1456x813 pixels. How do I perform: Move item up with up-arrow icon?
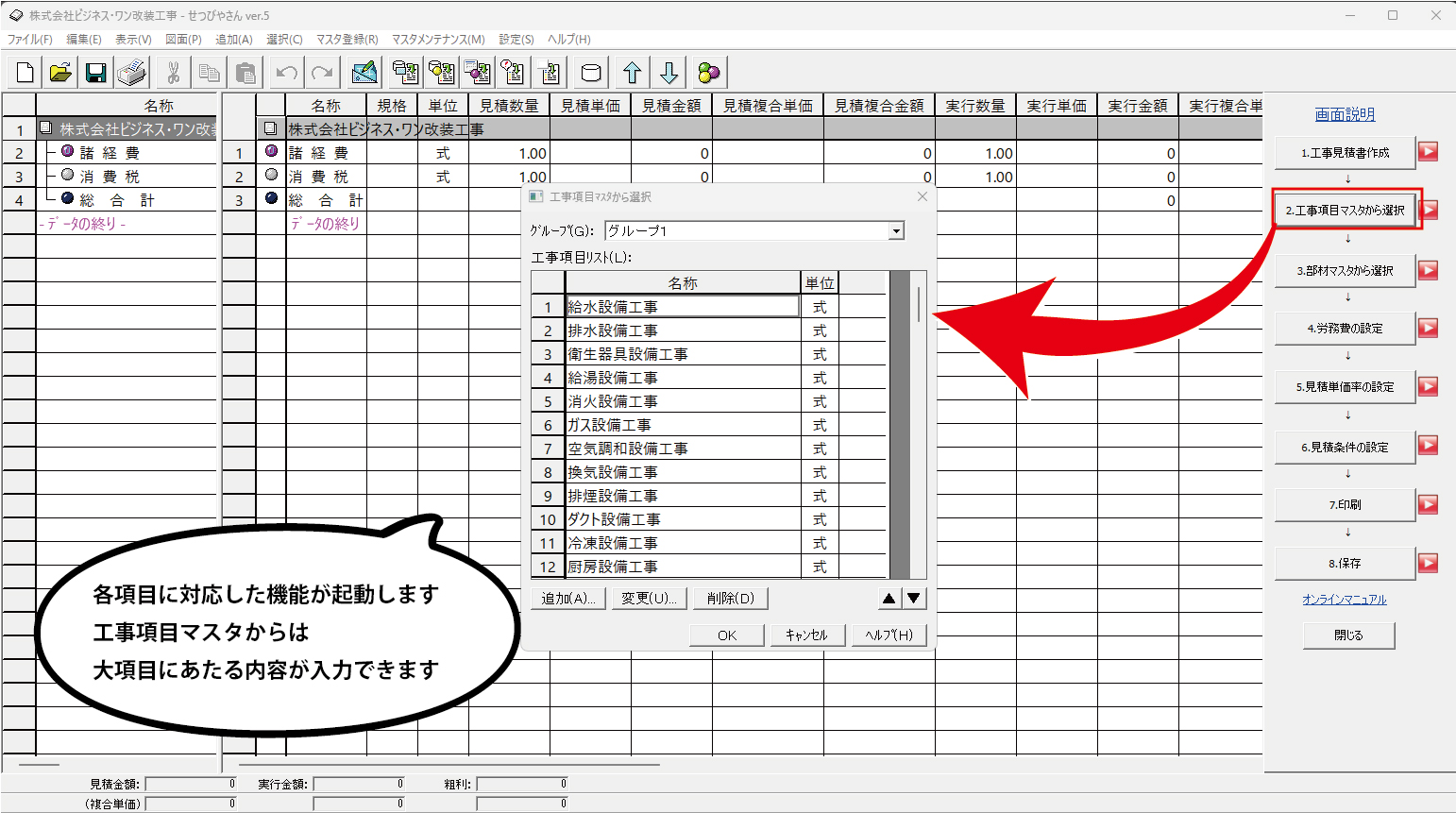633,73
